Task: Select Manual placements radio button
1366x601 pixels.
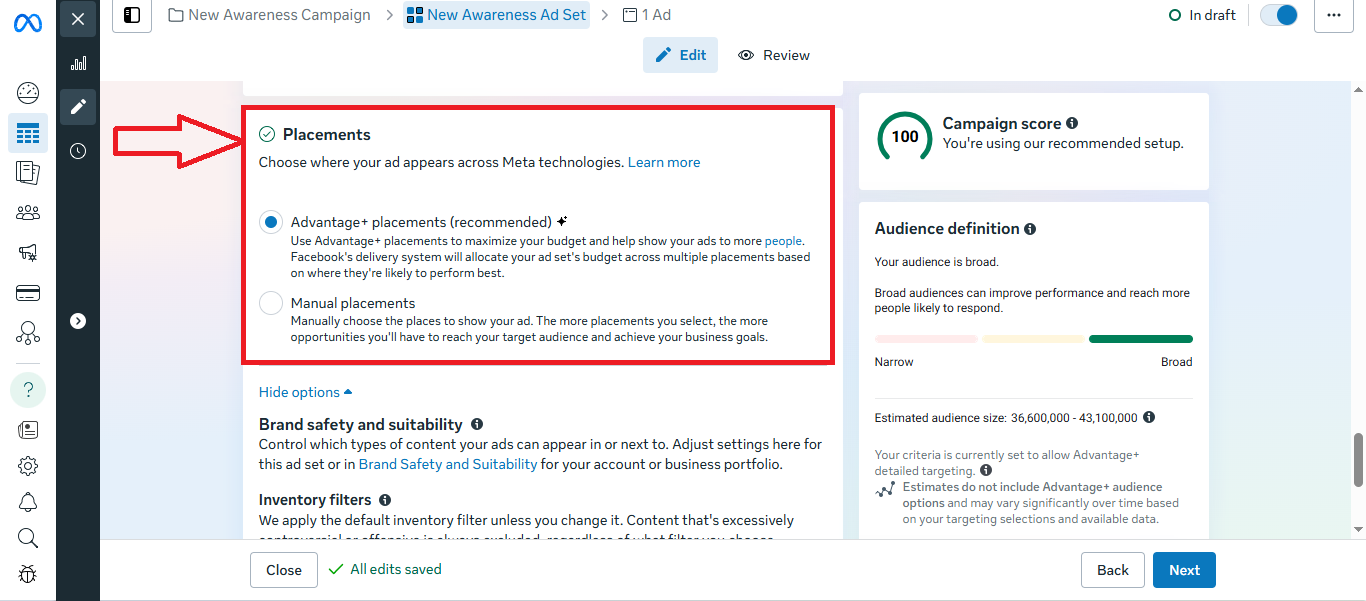Action: point(271,303)
